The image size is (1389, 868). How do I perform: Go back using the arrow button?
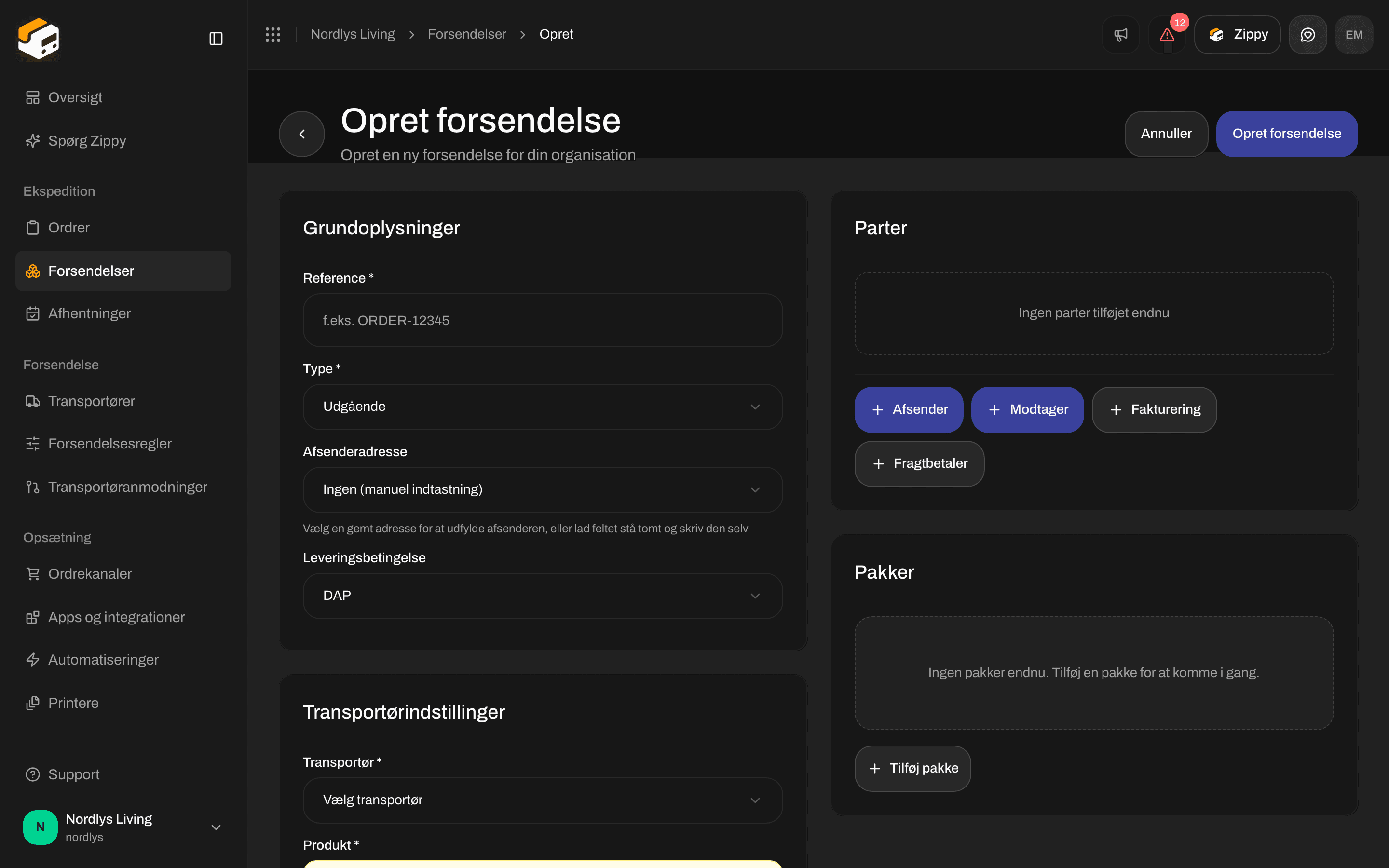pos(302,134)
